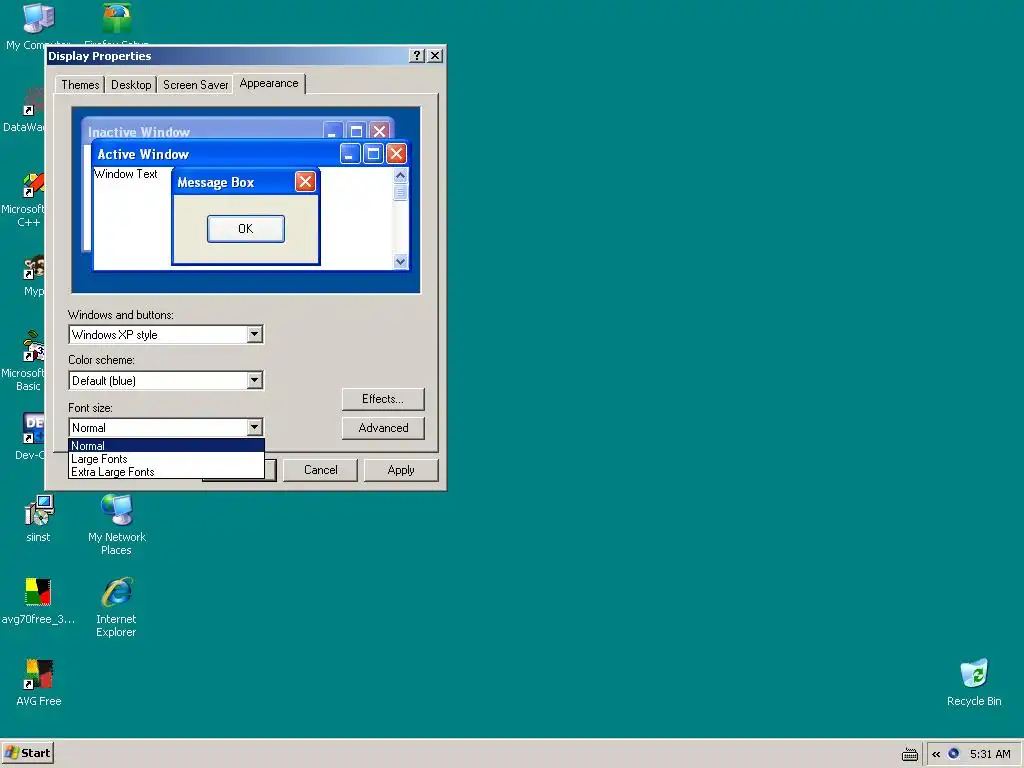The height and width of the screenshot is (768, 1024).
Task: Select the Microsoft Visual C++ shortcut icon
Action: point(33,185)
